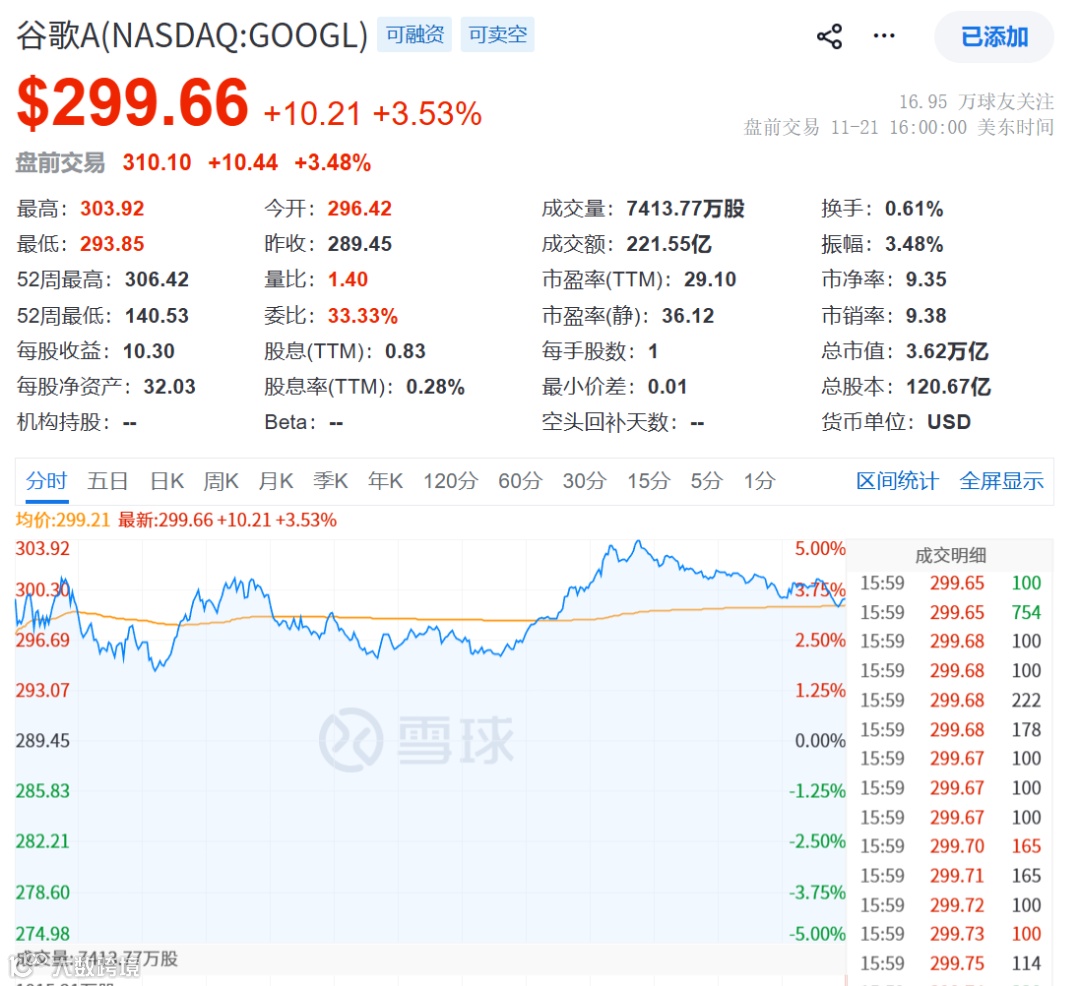Click the 振幅 value 3.48%

[914, 244]
